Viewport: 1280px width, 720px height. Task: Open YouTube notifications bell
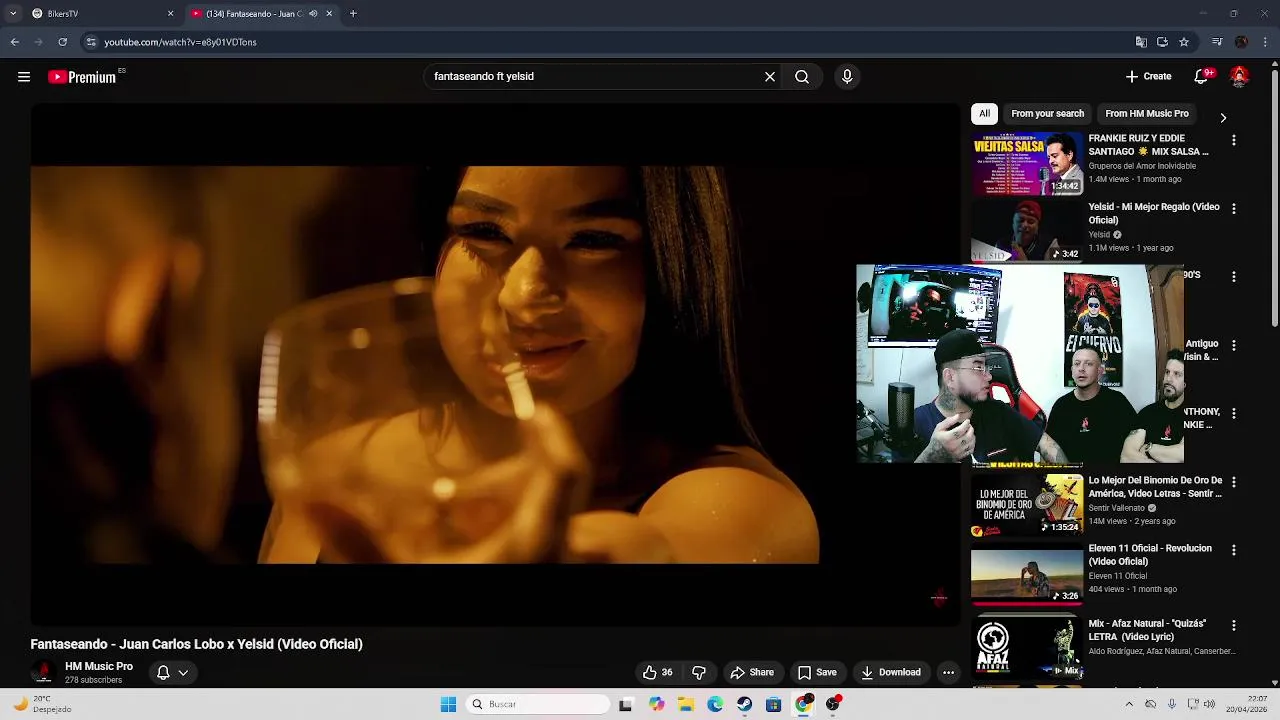[x=1202, y=76]
